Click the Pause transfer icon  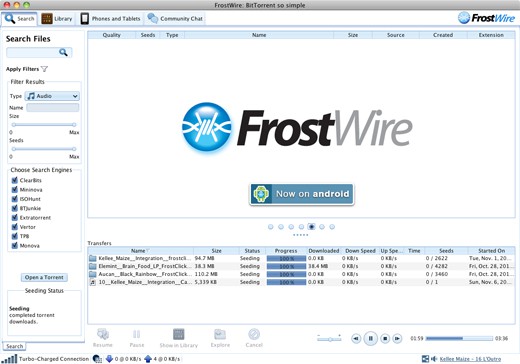coord(137,334)
